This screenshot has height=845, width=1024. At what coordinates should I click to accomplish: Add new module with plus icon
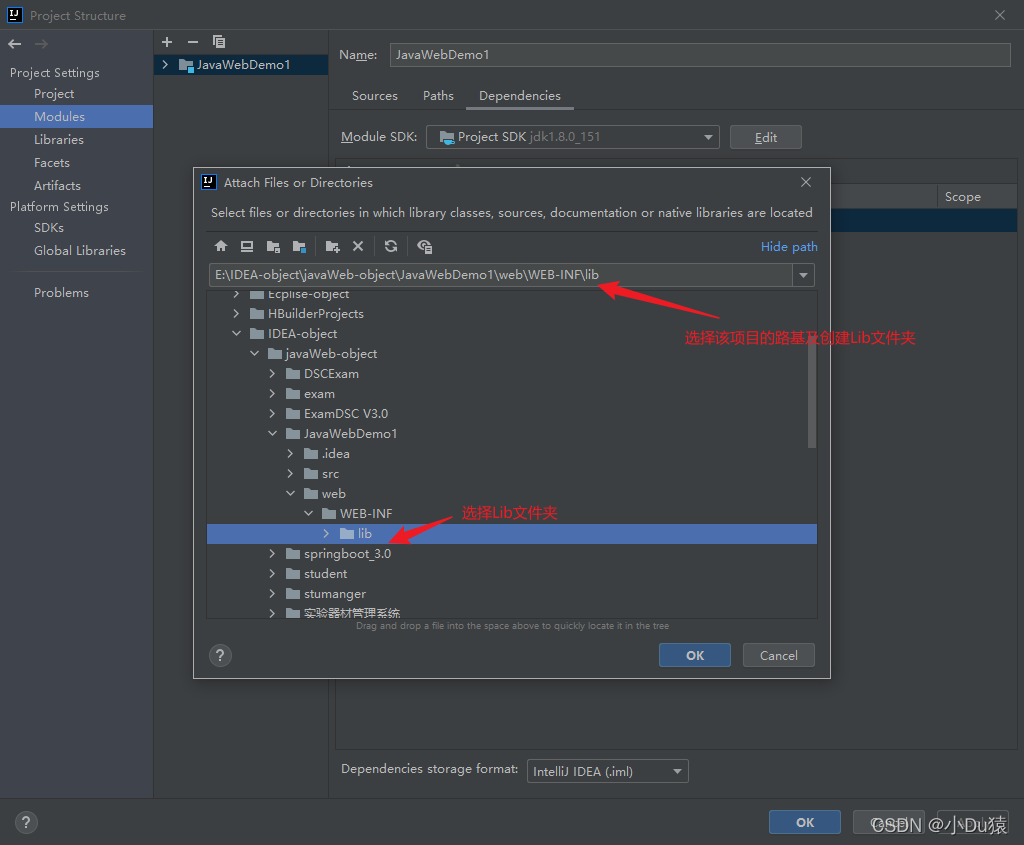point(167,42)
